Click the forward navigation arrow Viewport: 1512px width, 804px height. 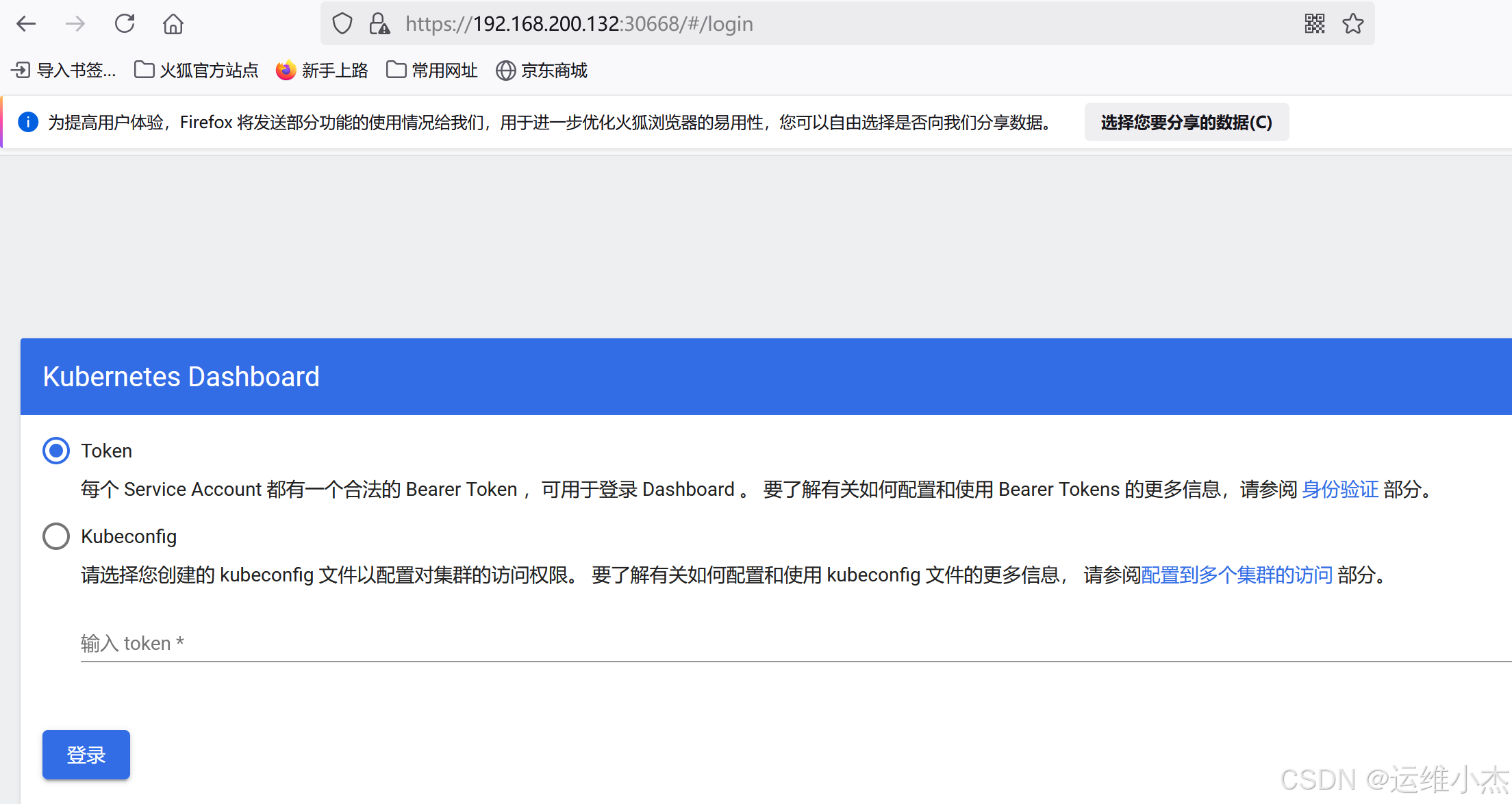(x=75, y=24)
